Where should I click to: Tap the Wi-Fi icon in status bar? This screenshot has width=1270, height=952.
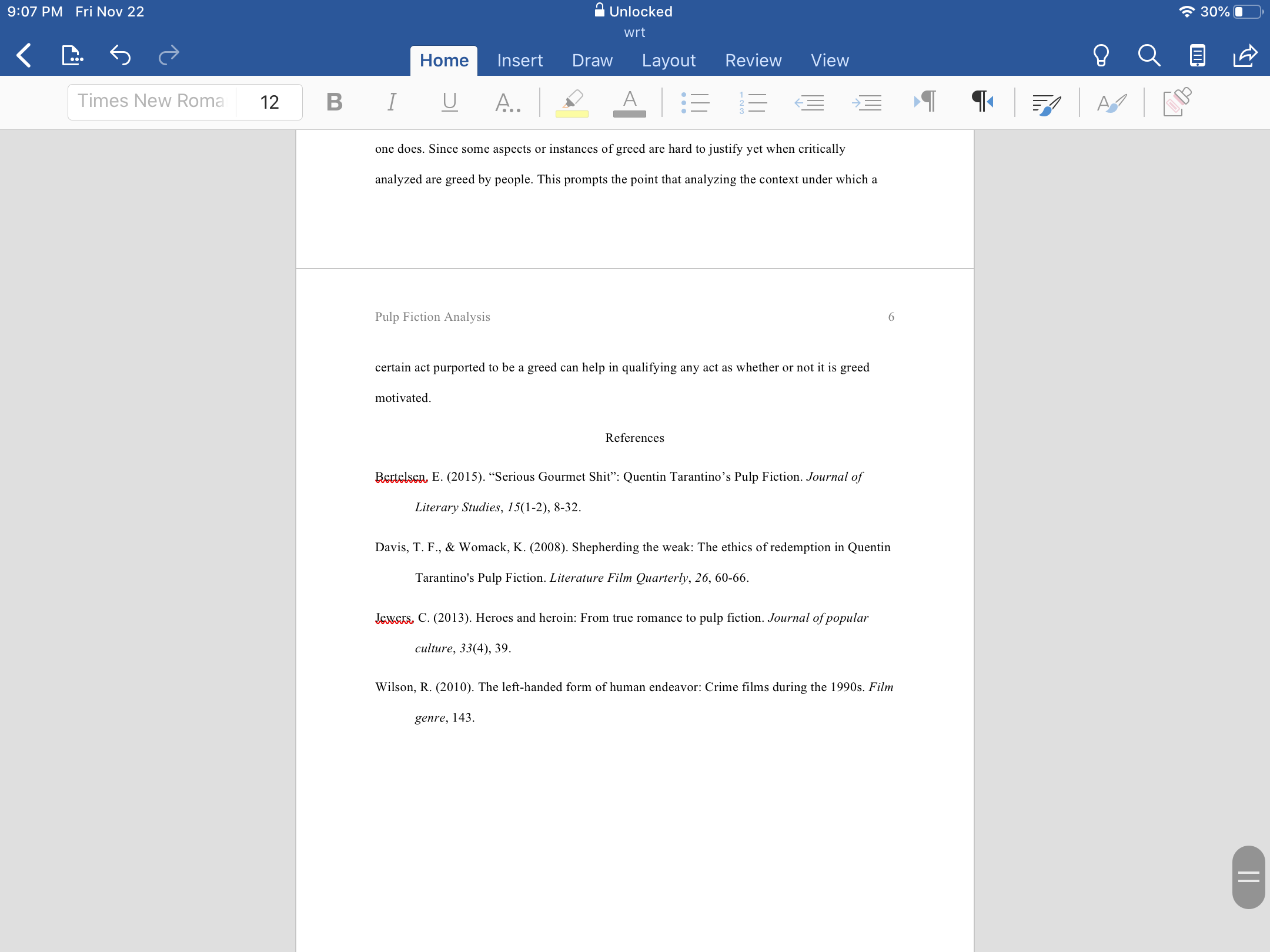[x=1187, y=12]
